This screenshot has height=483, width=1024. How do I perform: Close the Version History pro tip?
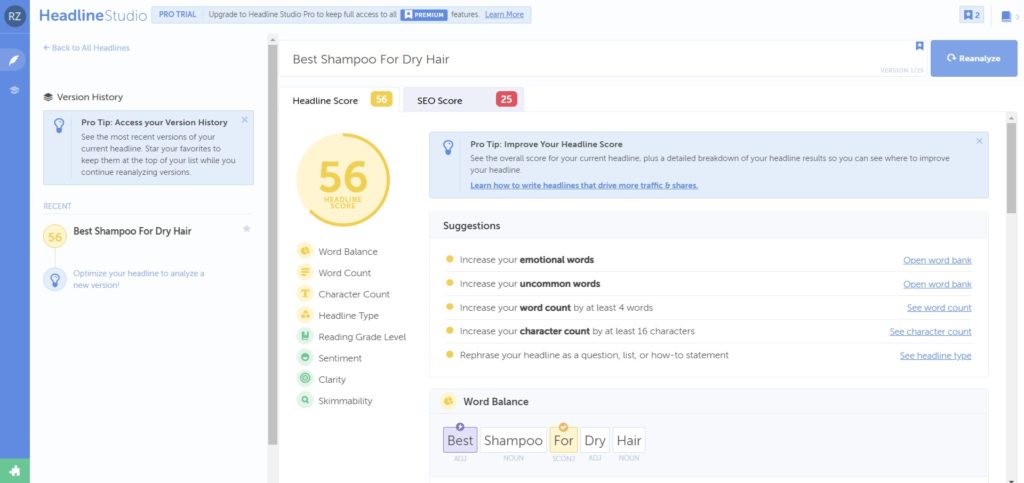tap(245, 120)
